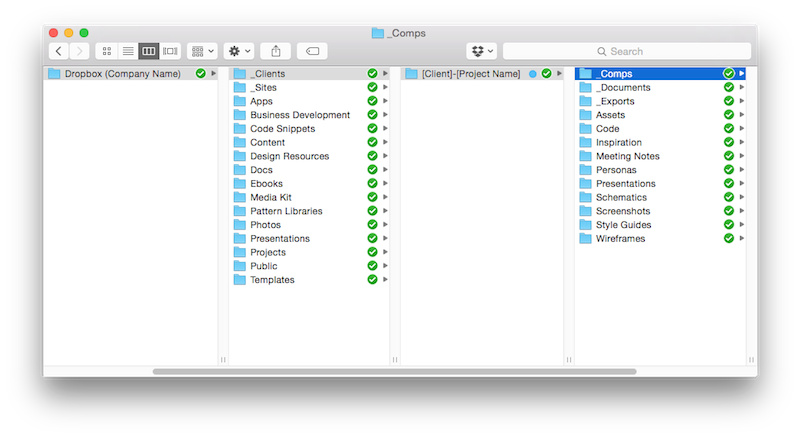Select the Design Resources folder

(289, 156)
